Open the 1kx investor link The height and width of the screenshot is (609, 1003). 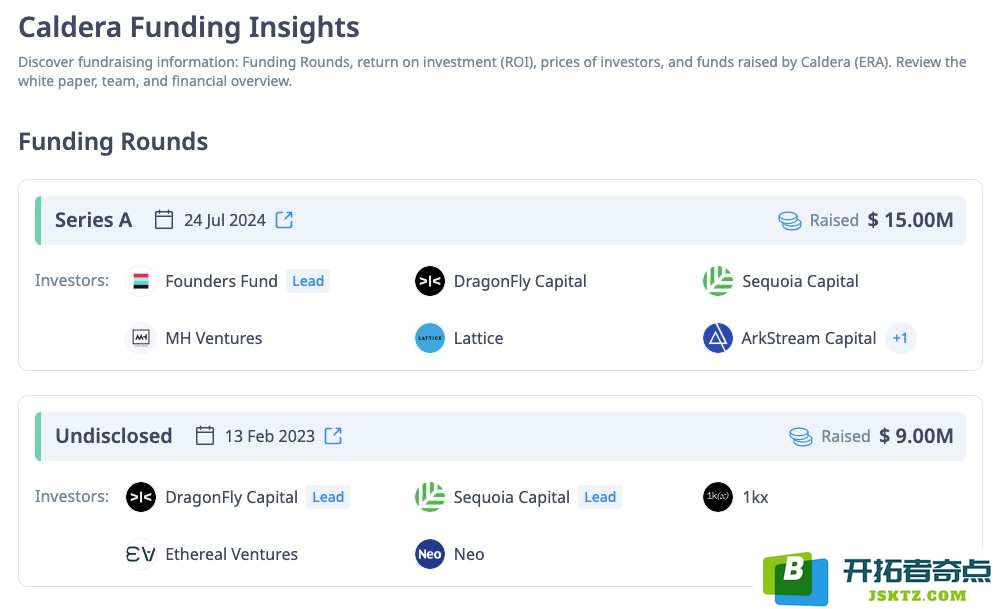point(755,497)
